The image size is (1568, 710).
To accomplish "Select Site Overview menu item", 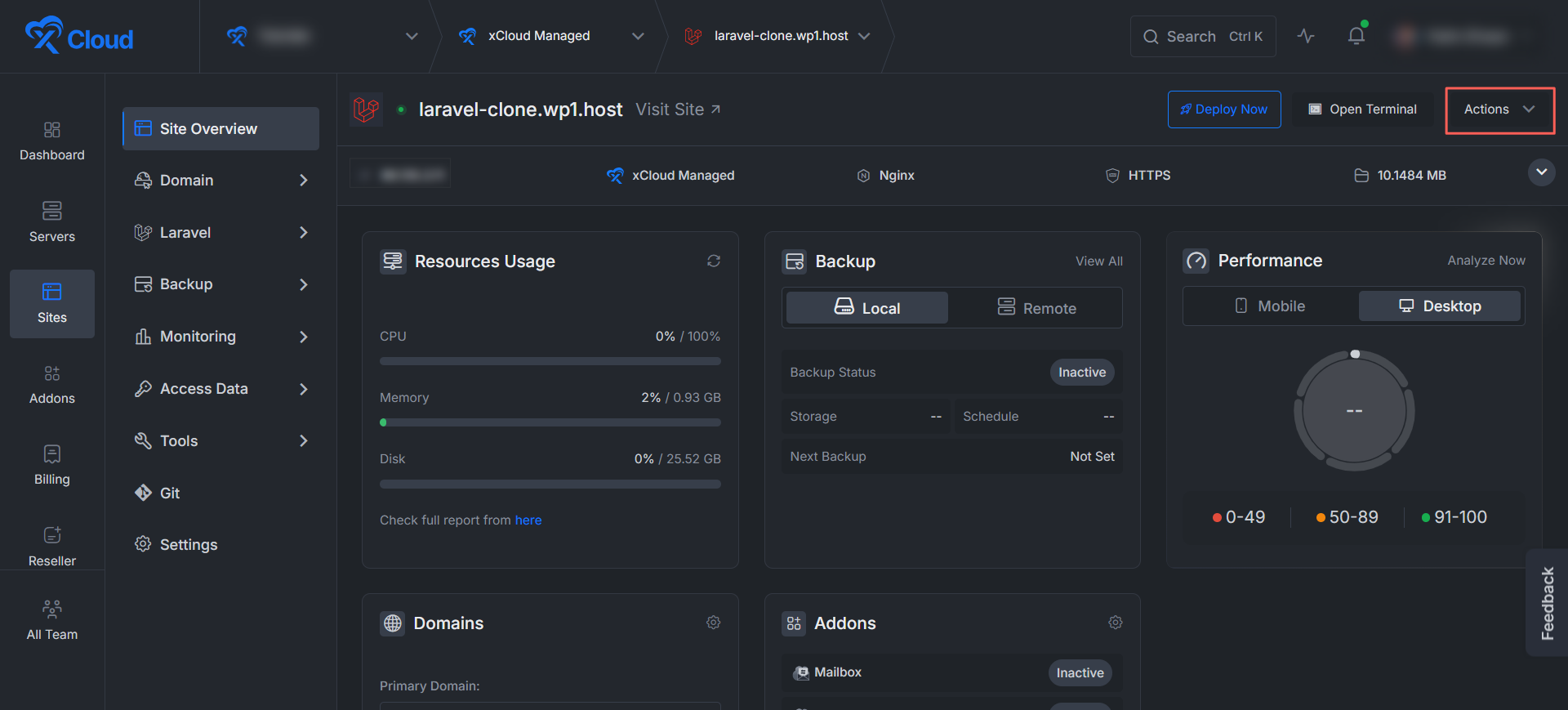I will pos(220,128).
